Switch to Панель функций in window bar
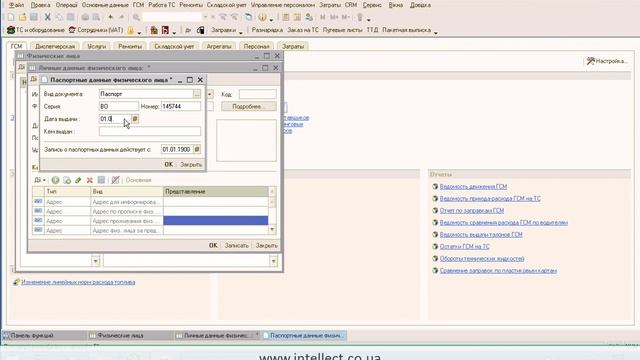Viewport: 640px width, 360px height. point(44,336)
